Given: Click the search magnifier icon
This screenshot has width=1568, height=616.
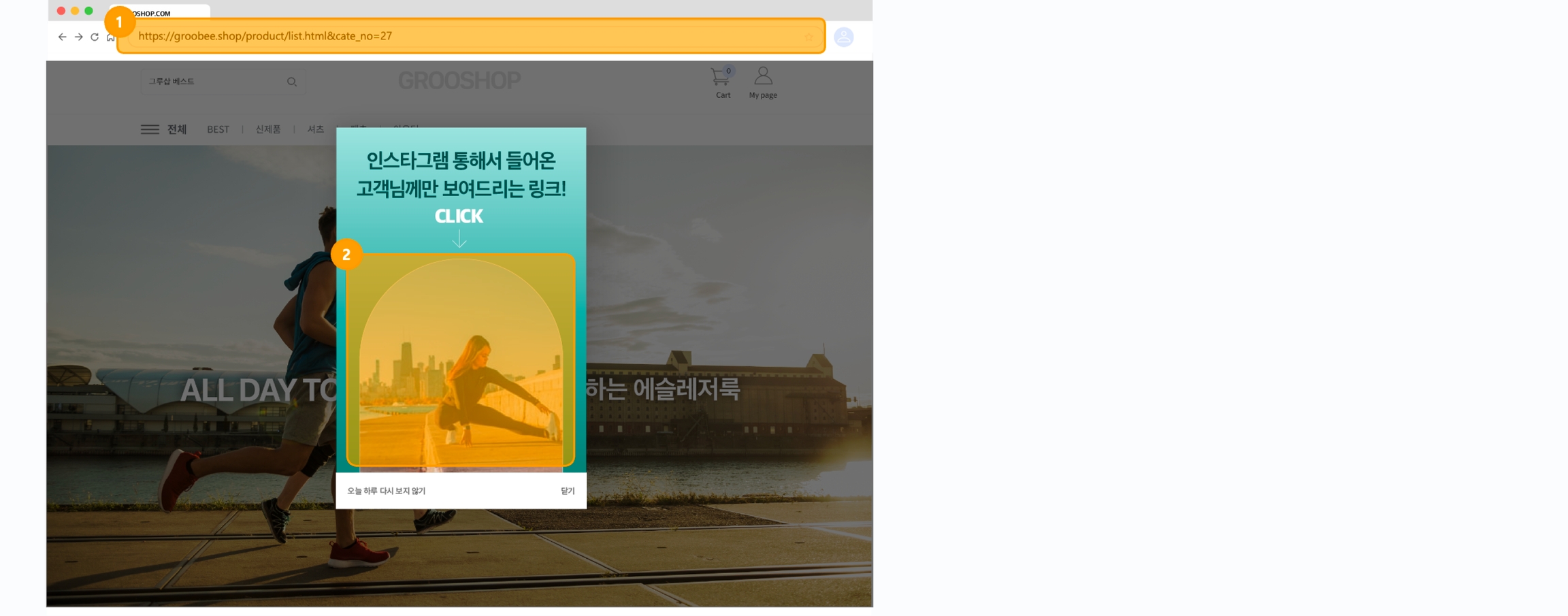Looking at the screenshot, I should [x=292, y=82].
